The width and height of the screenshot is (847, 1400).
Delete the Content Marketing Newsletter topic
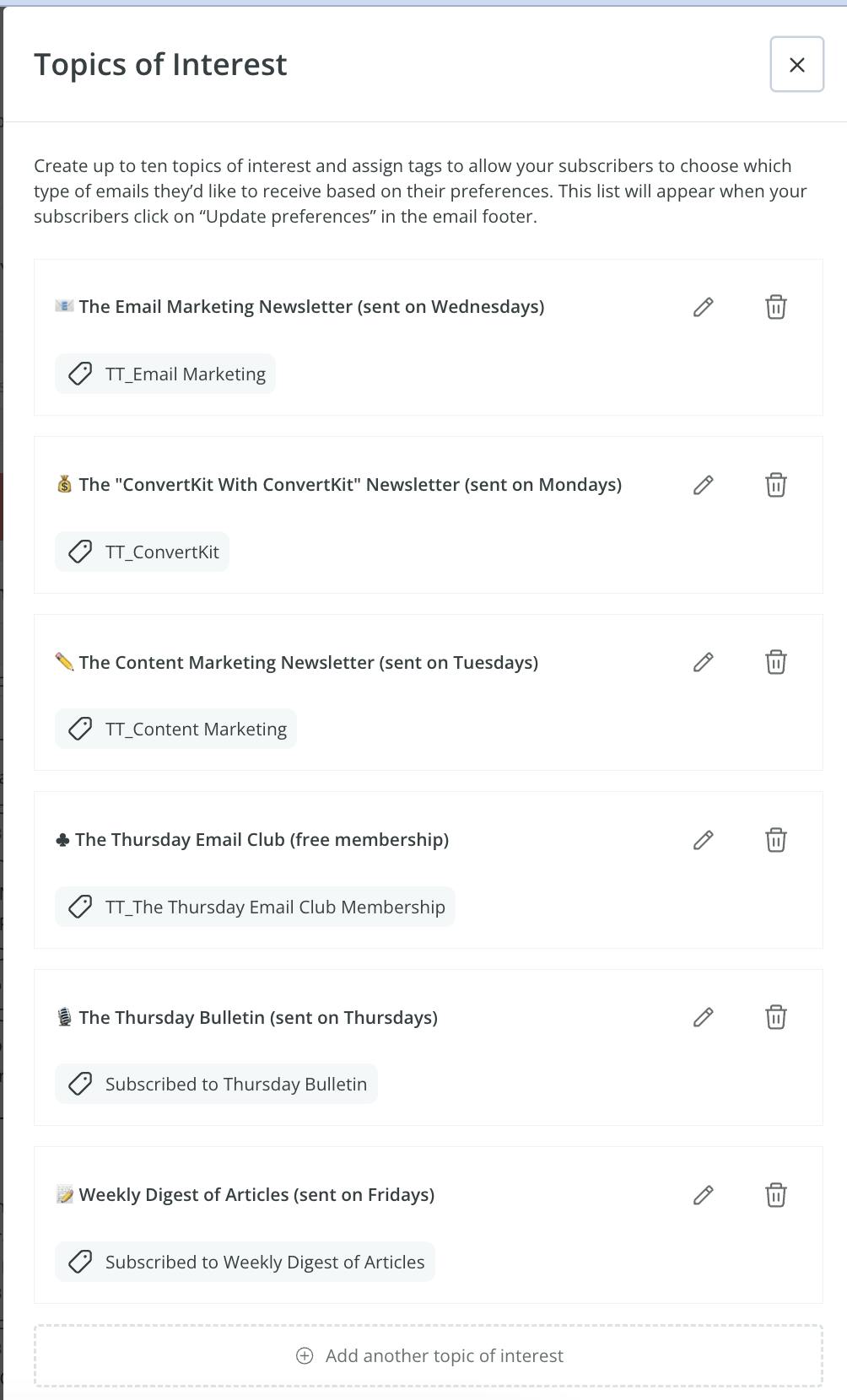[775, 662]
